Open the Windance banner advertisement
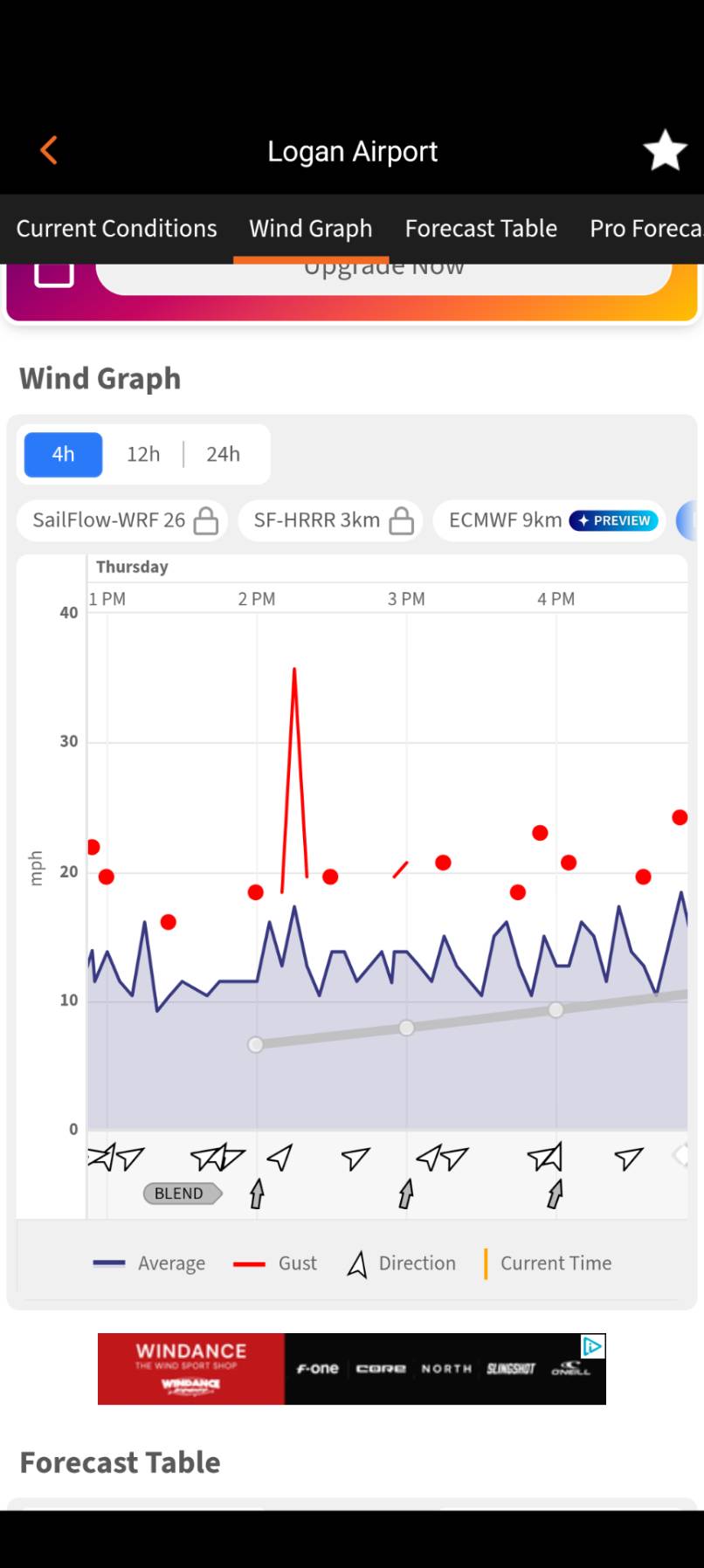This screenshot has width=704, height=1568. click(x=352, y=1369)
